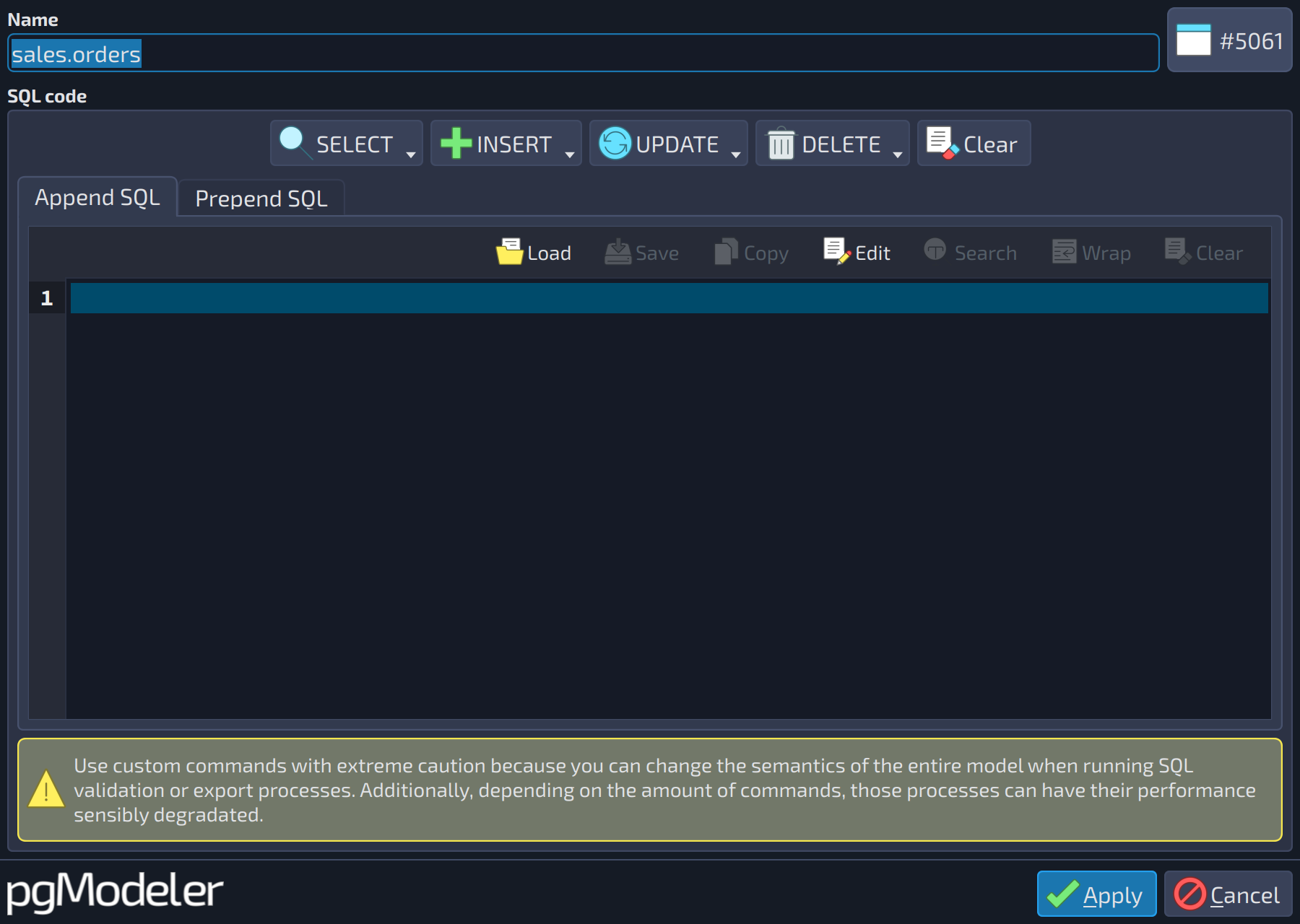Click the Copy pages icon
The width and height of the screenshot is (1300, 924).
pos(727,252)
